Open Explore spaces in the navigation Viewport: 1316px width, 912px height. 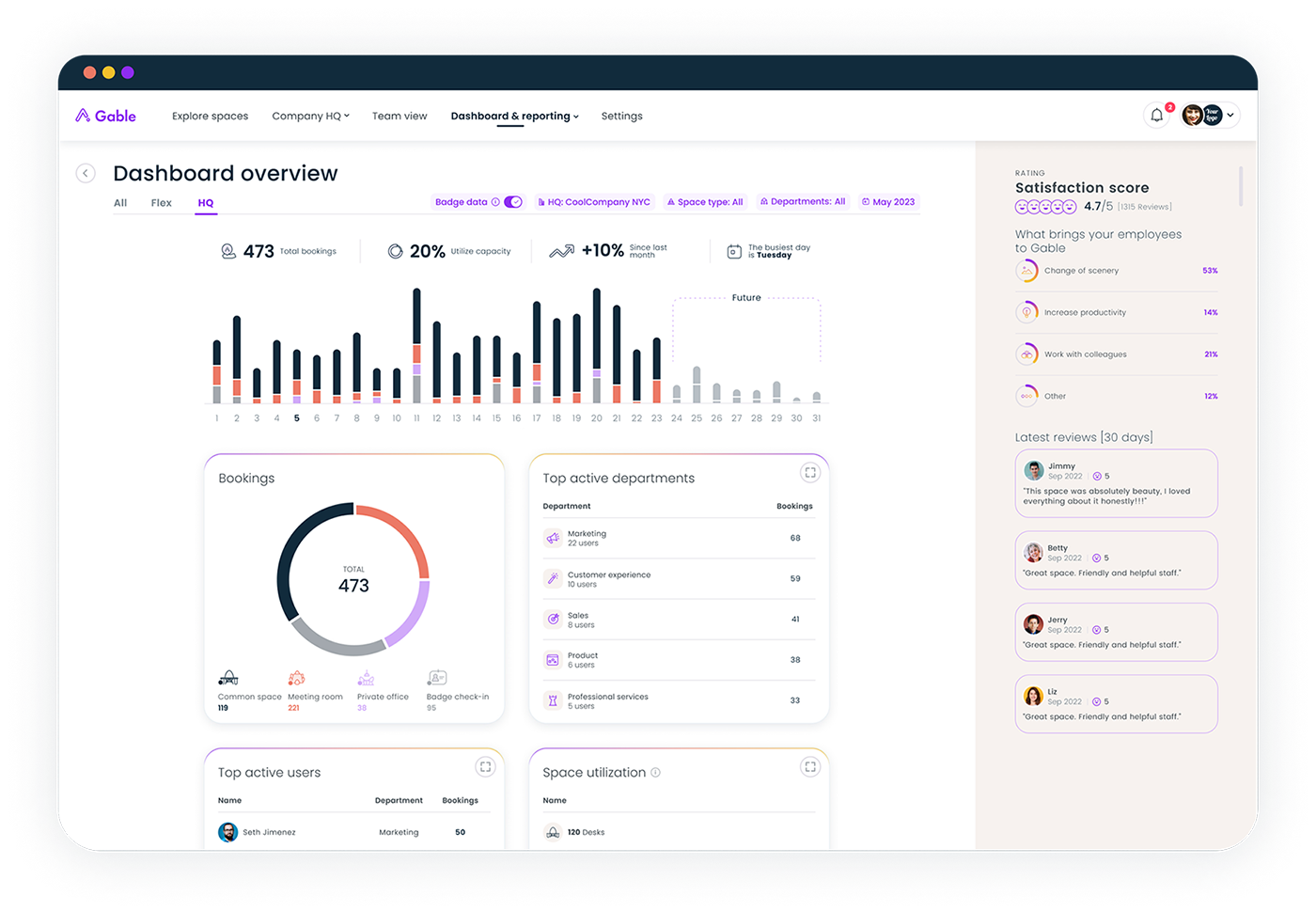(211, 116)
